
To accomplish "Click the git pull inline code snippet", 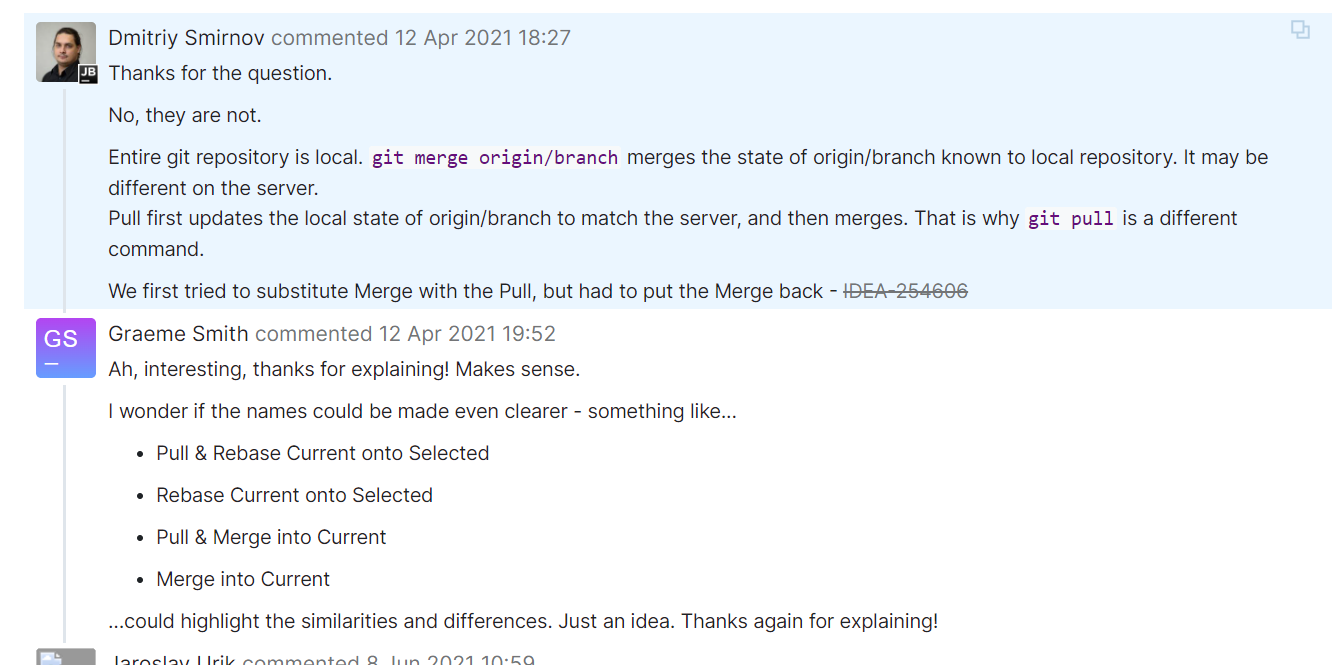I will click(1071, 219).
